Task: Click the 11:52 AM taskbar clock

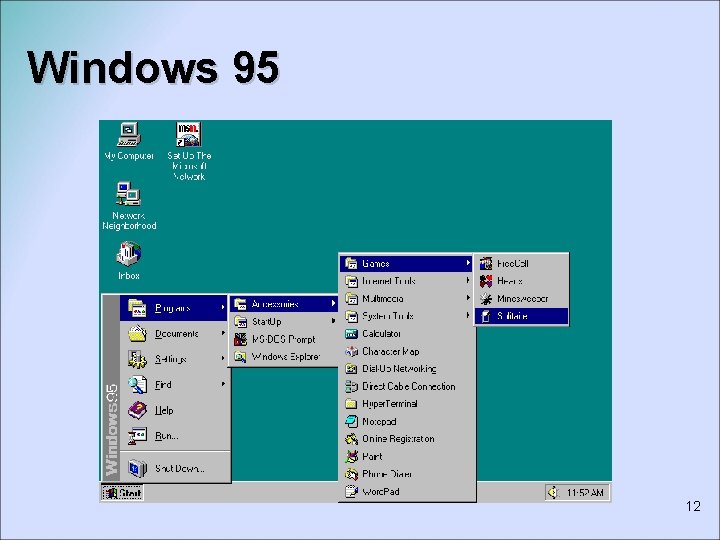Action: click(585, 493)
